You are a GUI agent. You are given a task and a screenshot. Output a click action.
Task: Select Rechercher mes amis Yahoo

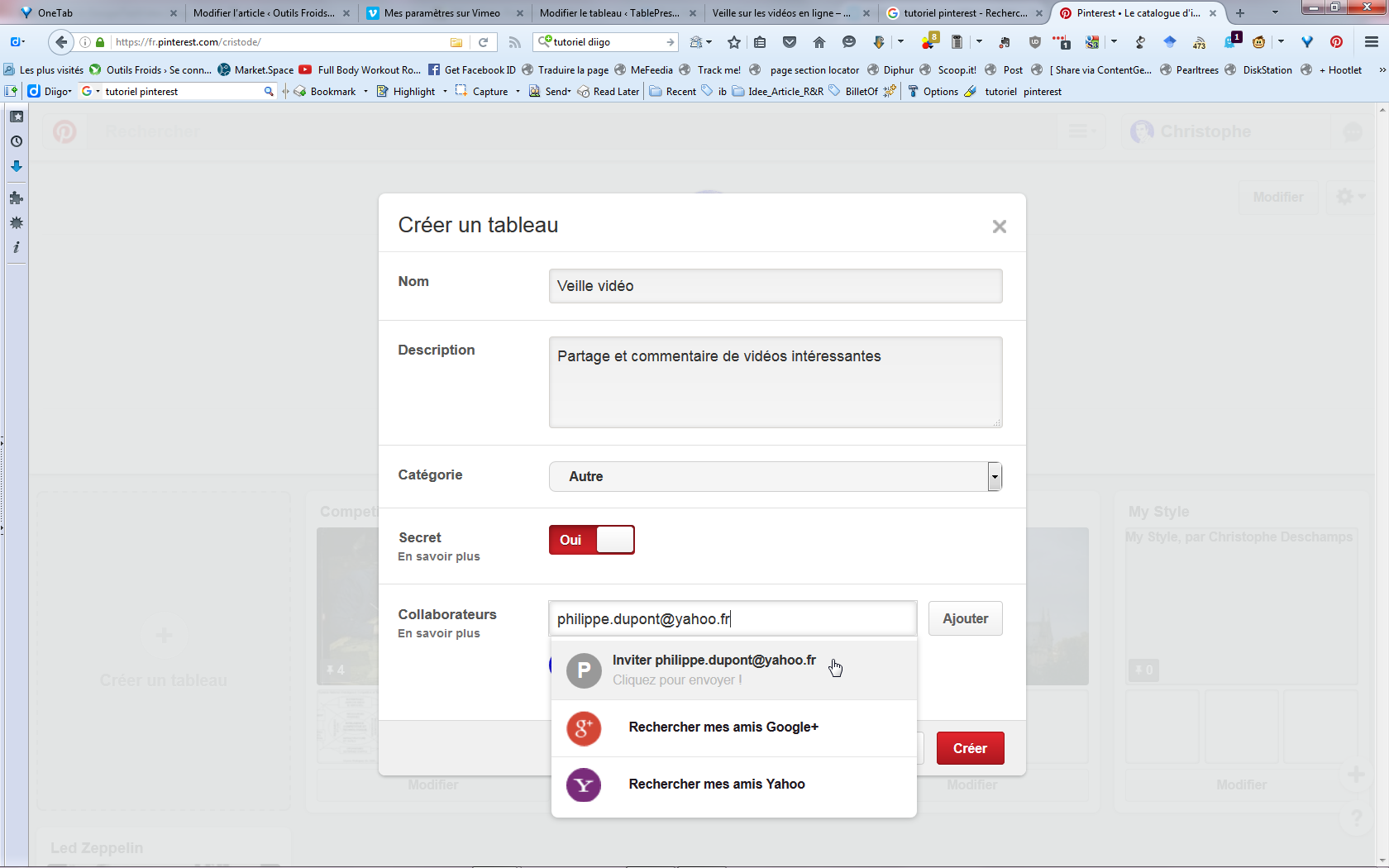pyautogui.click(x=734, y=785)
